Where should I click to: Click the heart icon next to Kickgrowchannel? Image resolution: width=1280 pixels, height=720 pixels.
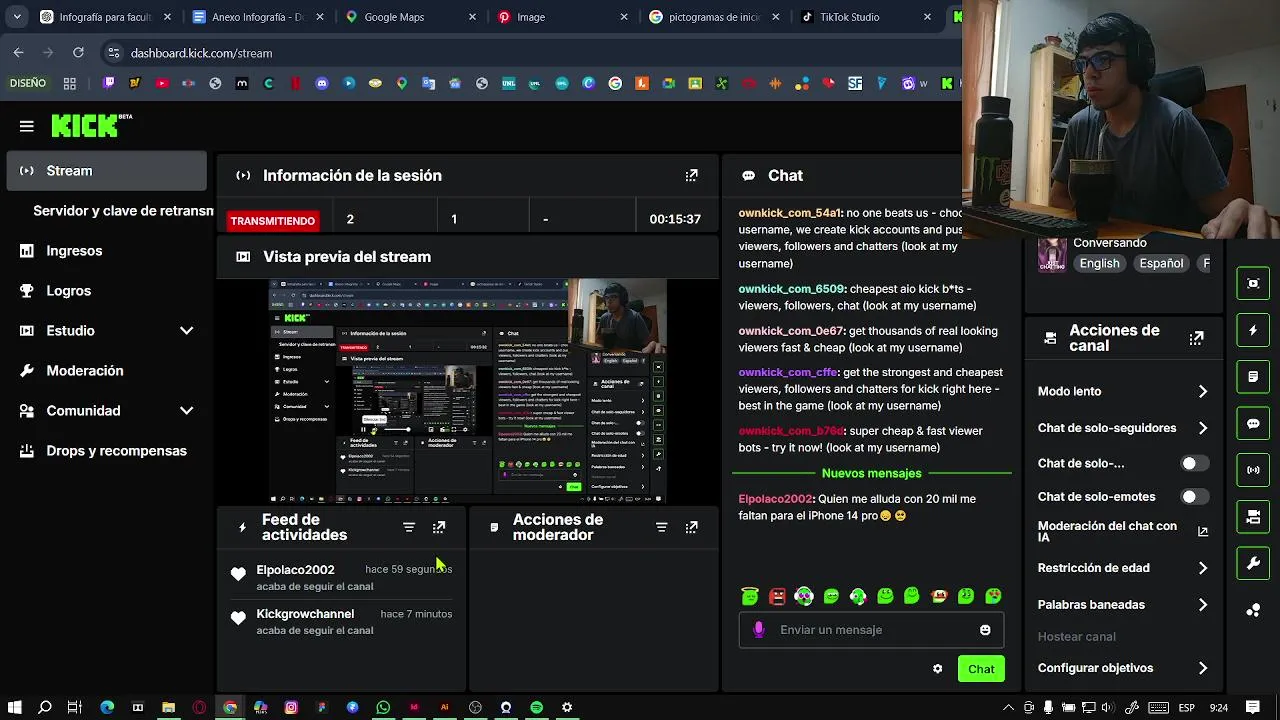point(238,618)
